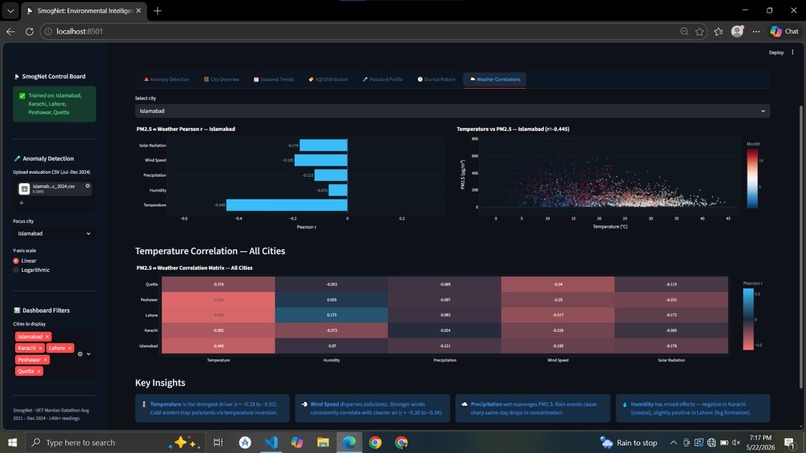The width and height of the screenshot is (806, 453).
Task: Click the green Trained-on checkmark icon
Action: click(x=22, y=96)
